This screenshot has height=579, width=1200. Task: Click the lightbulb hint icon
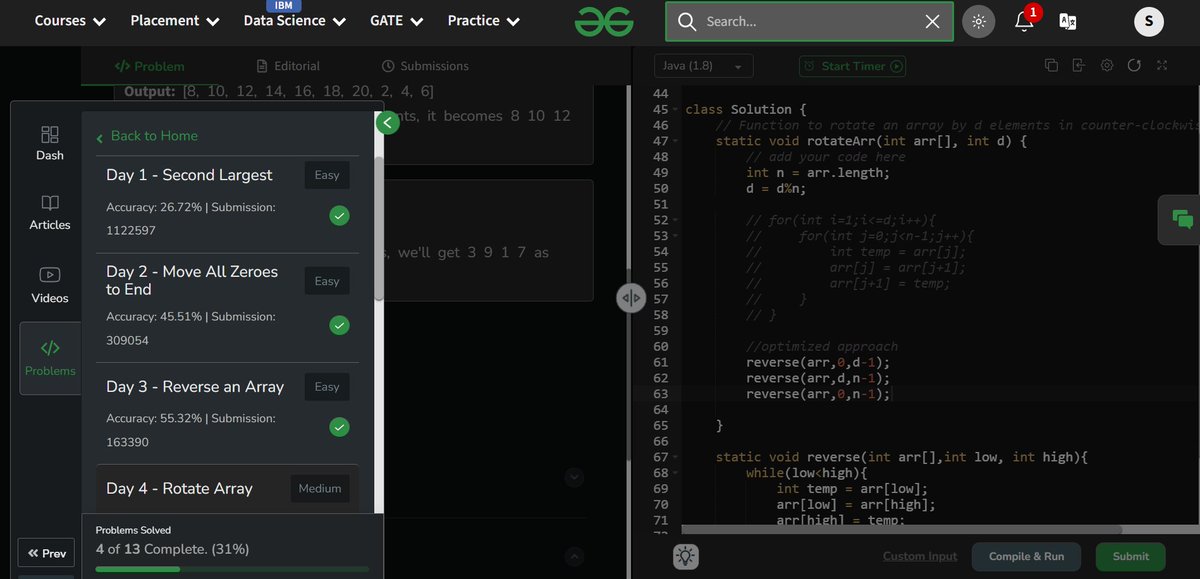click(x=685, y=557)
